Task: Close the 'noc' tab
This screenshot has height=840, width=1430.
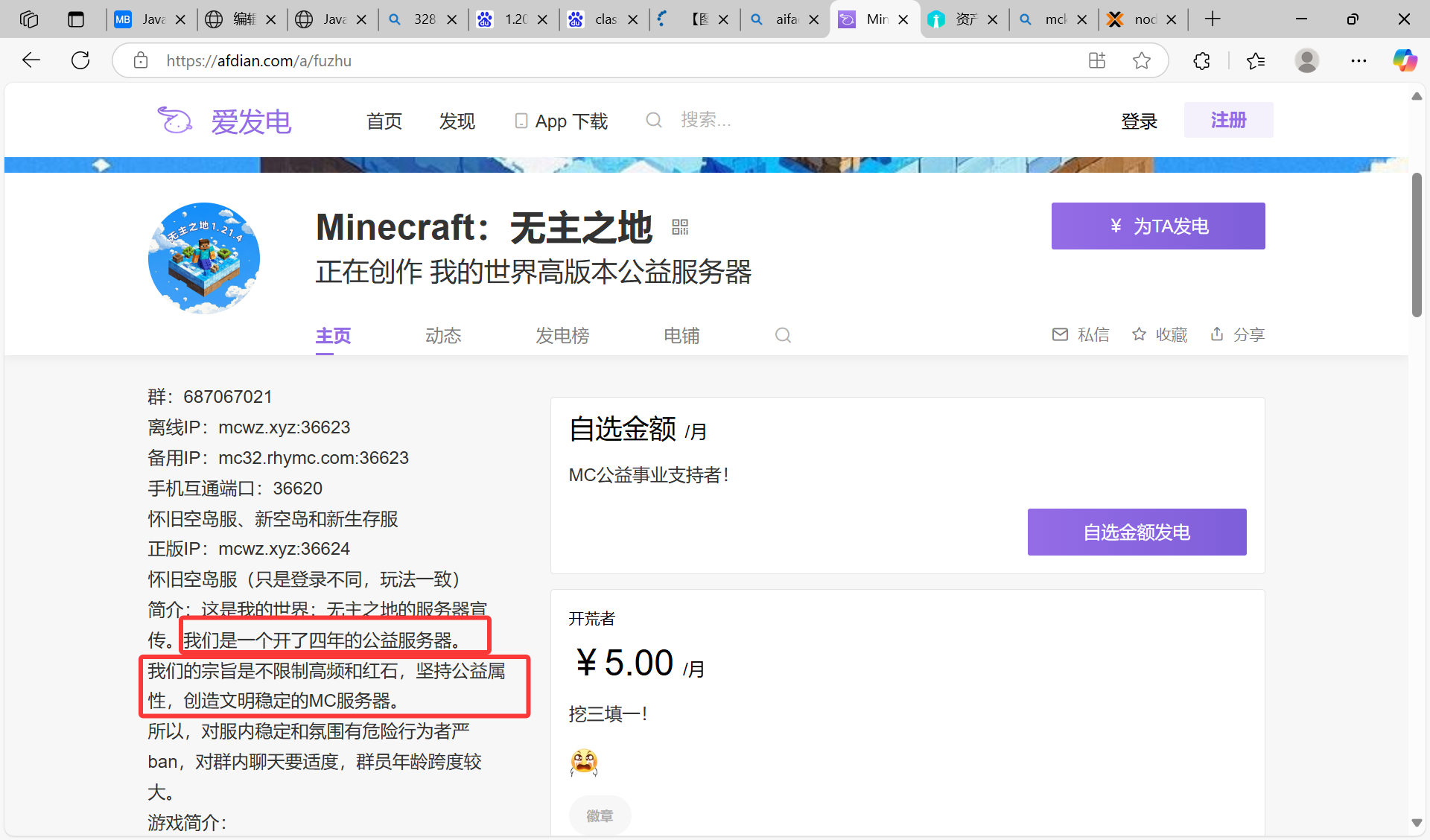Action: [x=1172, y=19]
